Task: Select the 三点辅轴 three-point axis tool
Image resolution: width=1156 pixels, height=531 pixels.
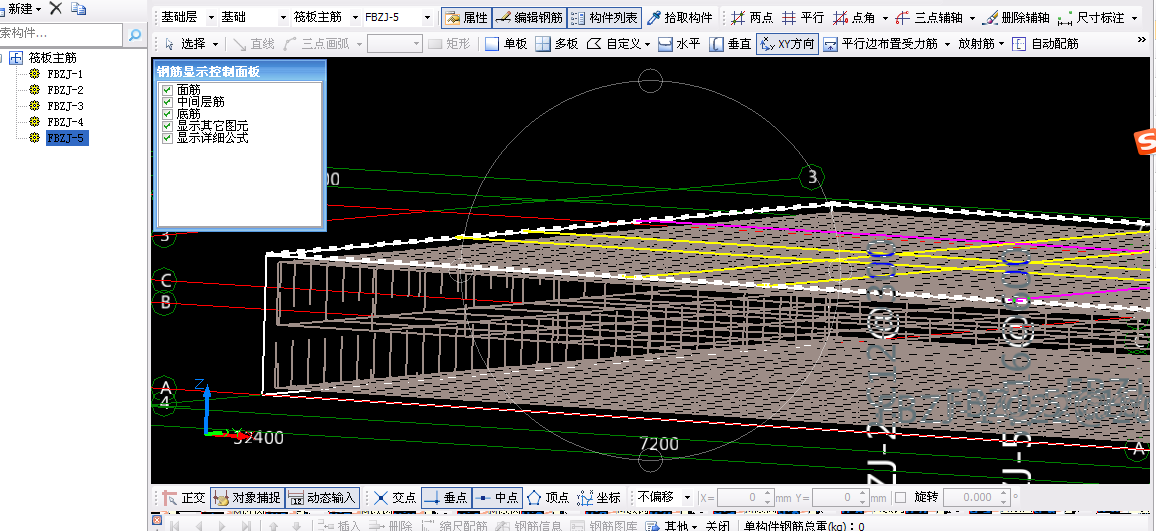Action: [x=927, y=18]
